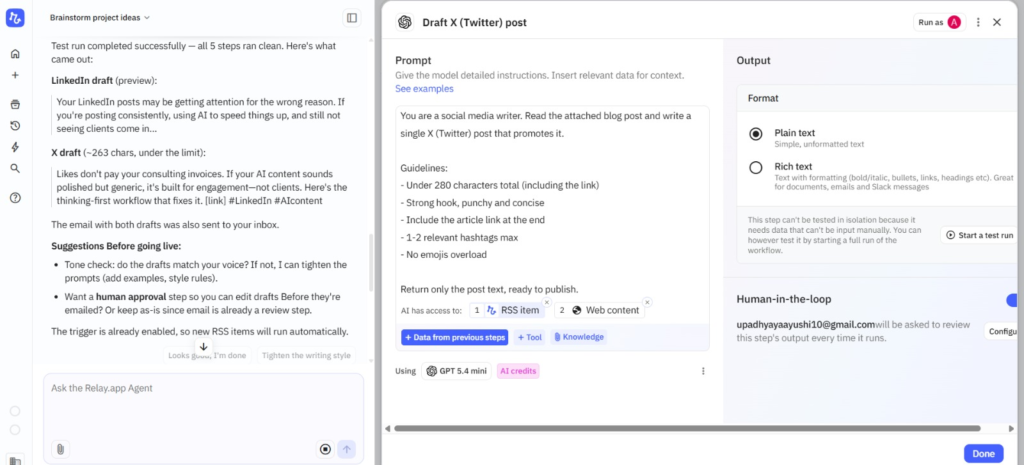This screenshot has height=465, width=1024.
Task: Add a Tool to the prompt
Action: pos(530,338)
